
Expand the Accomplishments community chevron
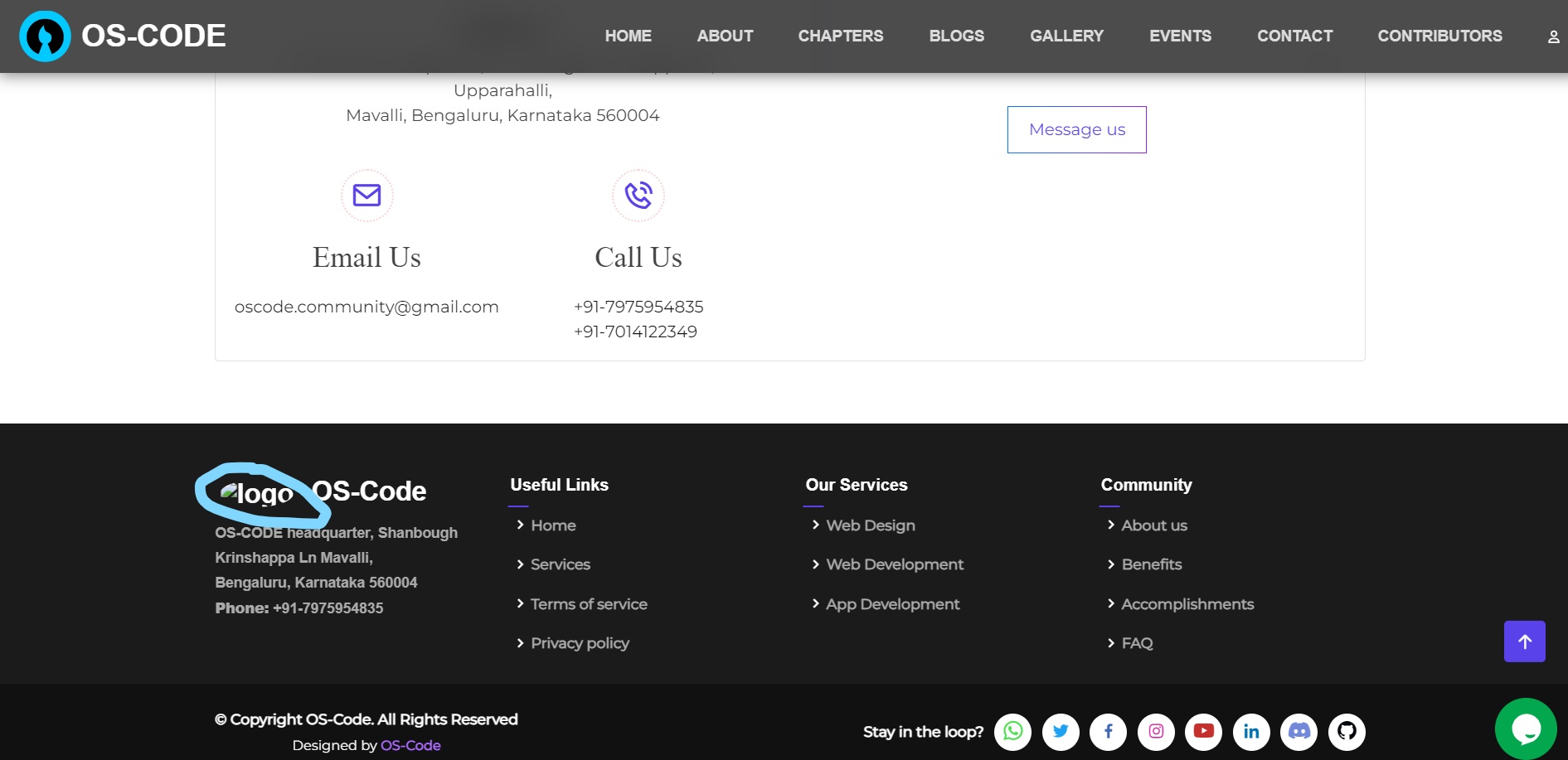(x=1112, y=604)
